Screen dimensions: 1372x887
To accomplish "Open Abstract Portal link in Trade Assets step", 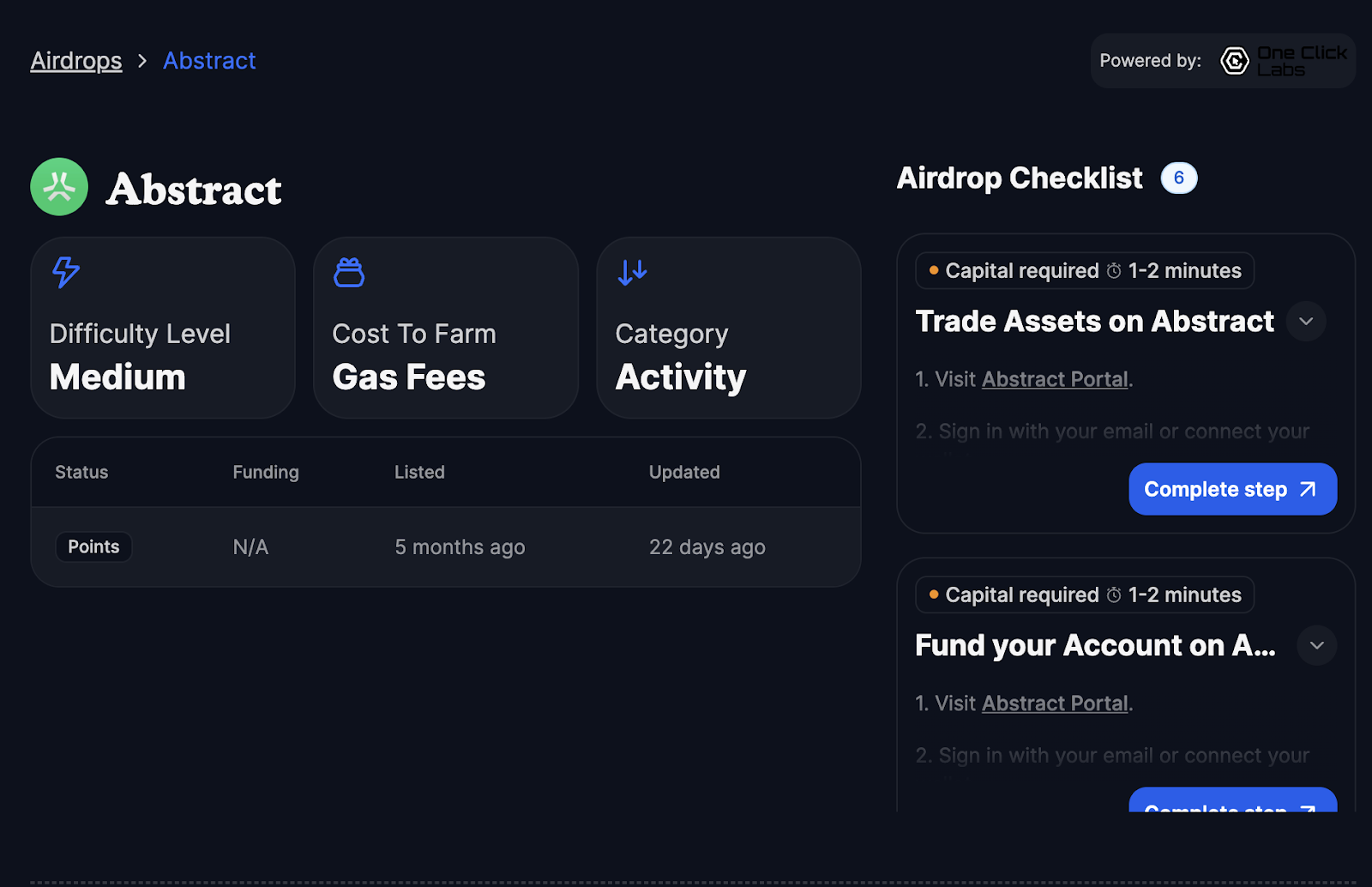I will pyautogui.click(x=1055, y=379).
